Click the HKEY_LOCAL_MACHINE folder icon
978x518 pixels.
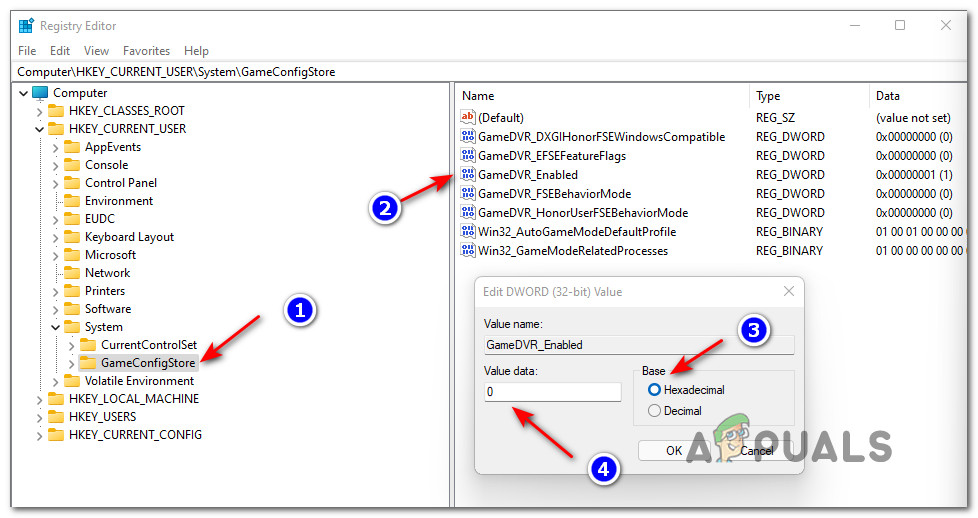[56, 399]
